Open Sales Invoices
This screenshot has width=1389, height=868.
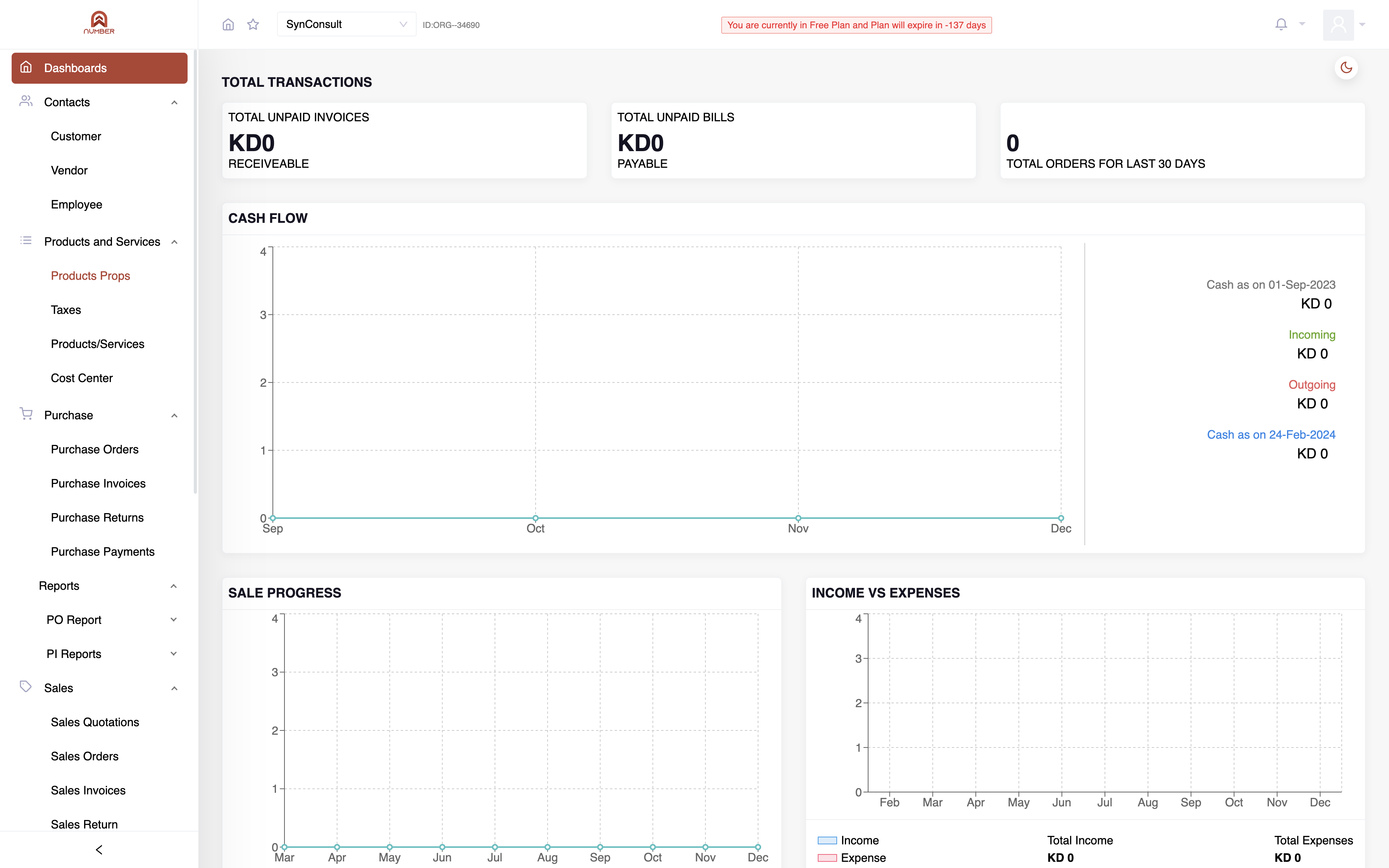(x=88, y=790)
